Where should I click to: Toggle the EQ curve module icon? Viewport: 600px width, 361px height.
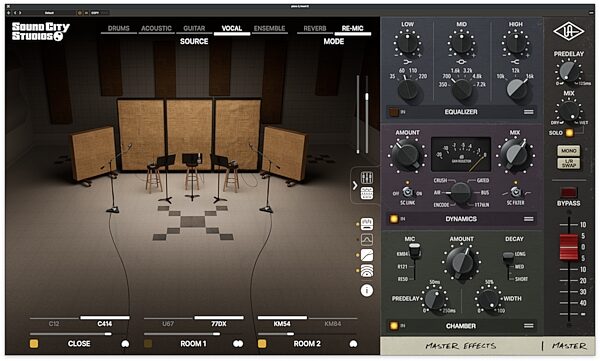[367, 240]
